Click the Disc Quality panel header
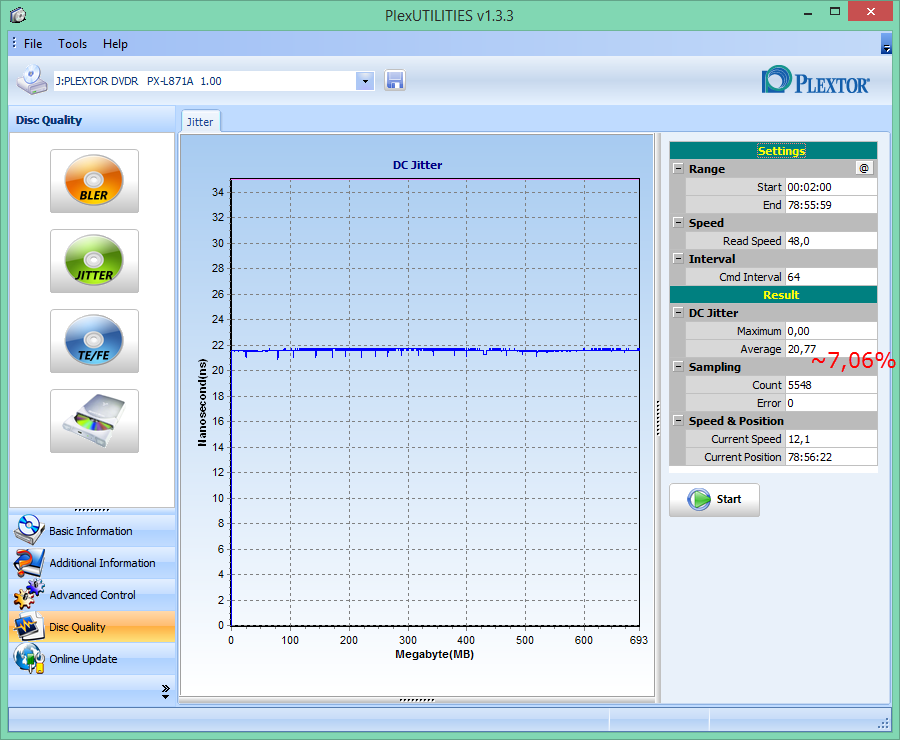 tap(92, 120)
